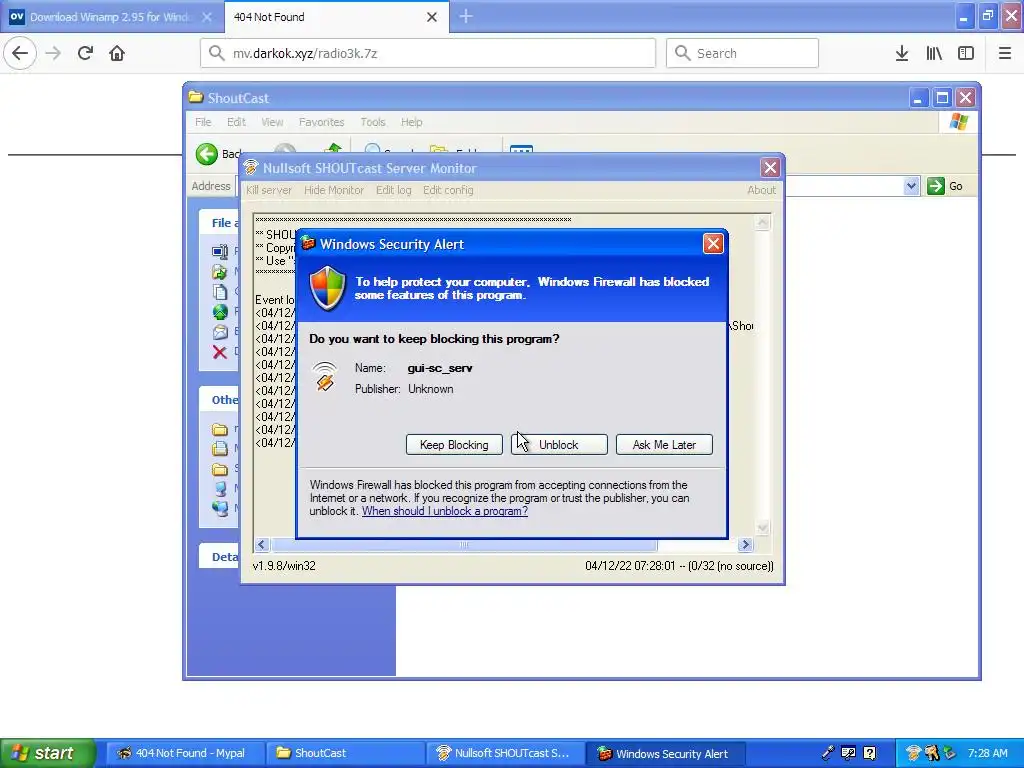1024x768 pixels.
Task: Click the globe publish icon in File tasks
Action: coord(220,312)
